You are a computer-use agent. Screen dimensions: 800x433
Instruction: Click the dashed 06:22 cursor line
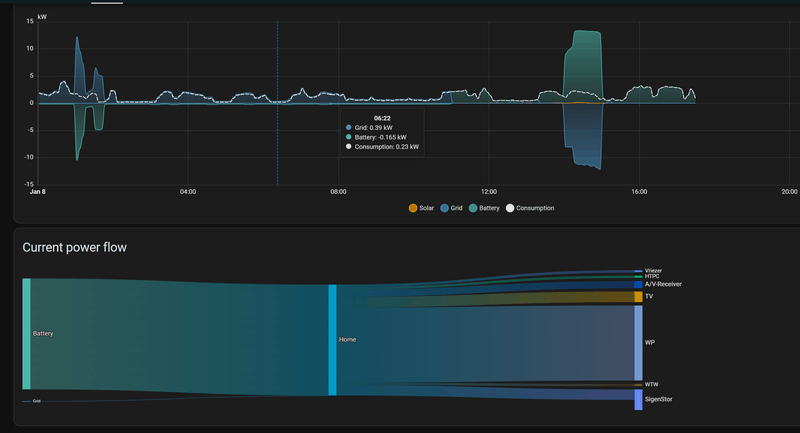[x=278, y=103]
